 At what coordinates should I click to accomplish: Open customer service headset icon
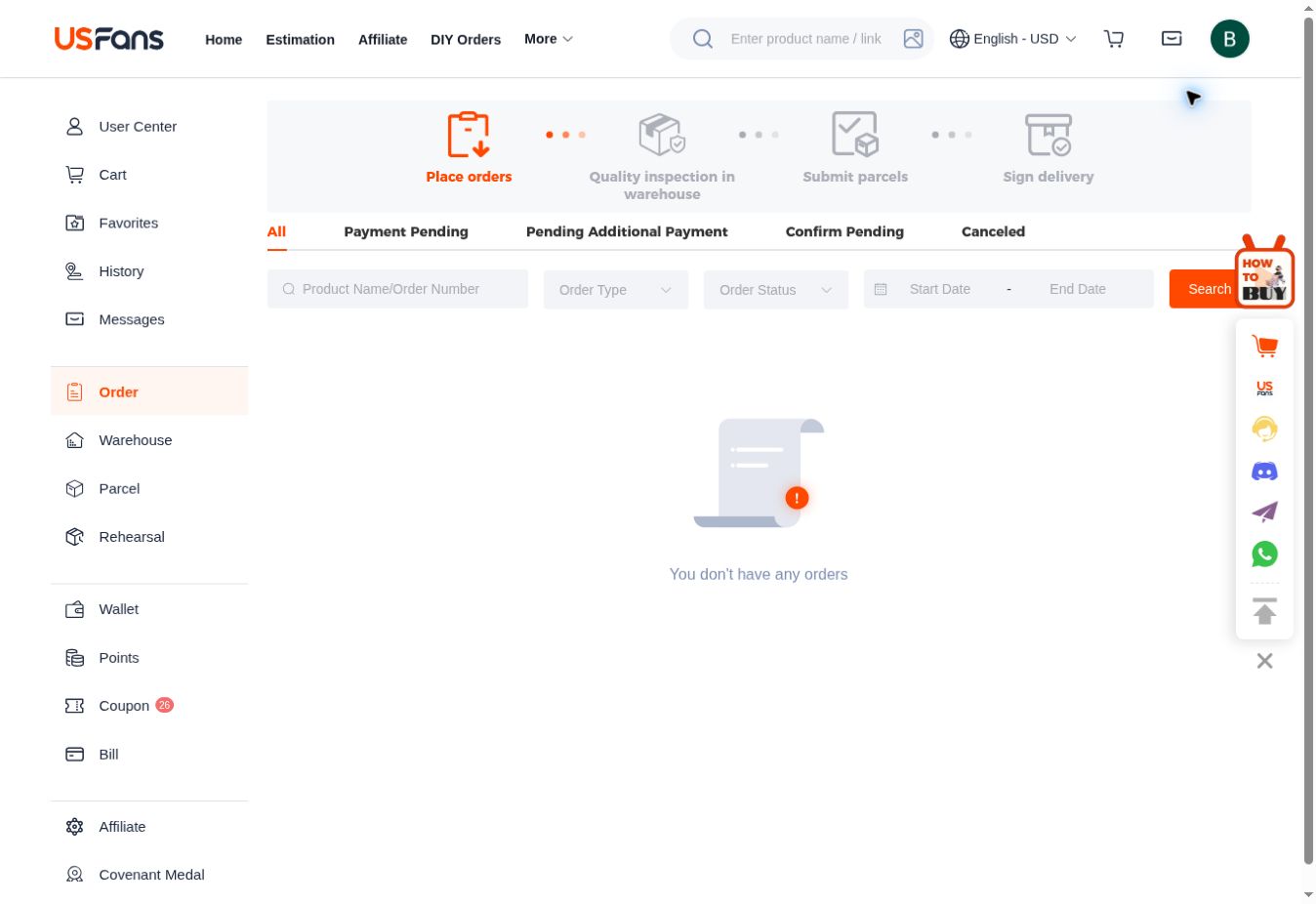click(x=1264, y=430)
